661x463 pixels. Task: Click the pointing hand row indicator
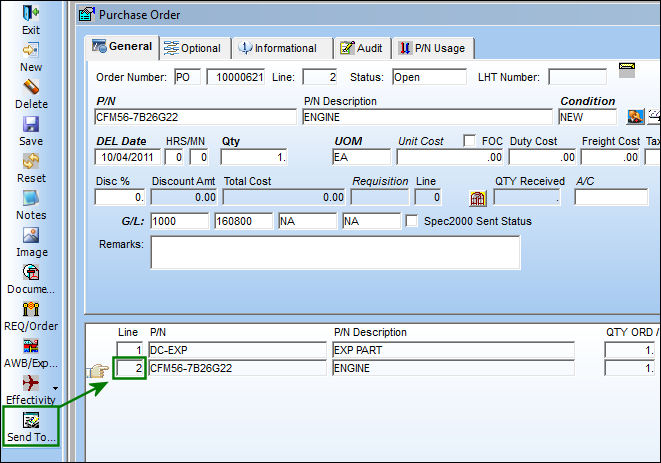(x=98, y=371)
